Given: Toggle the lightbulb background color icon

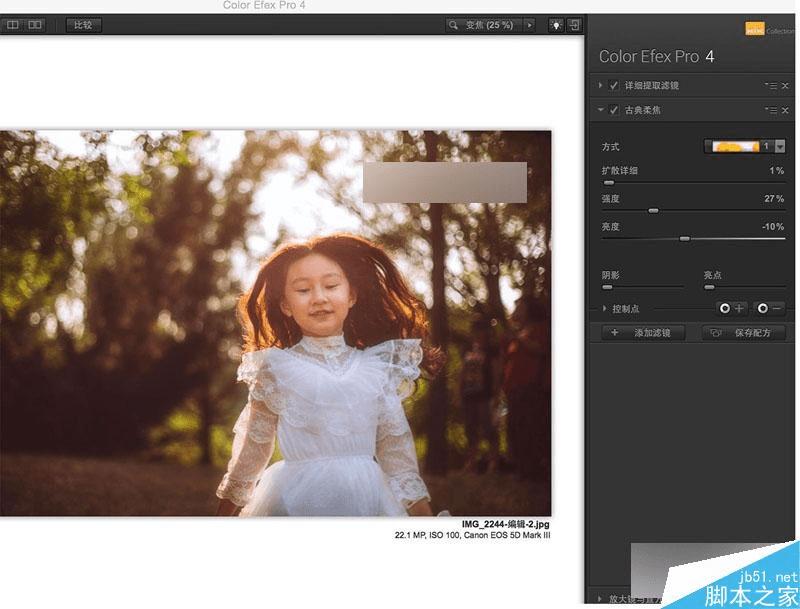Looking at the screenshot, I should point(556,24).
